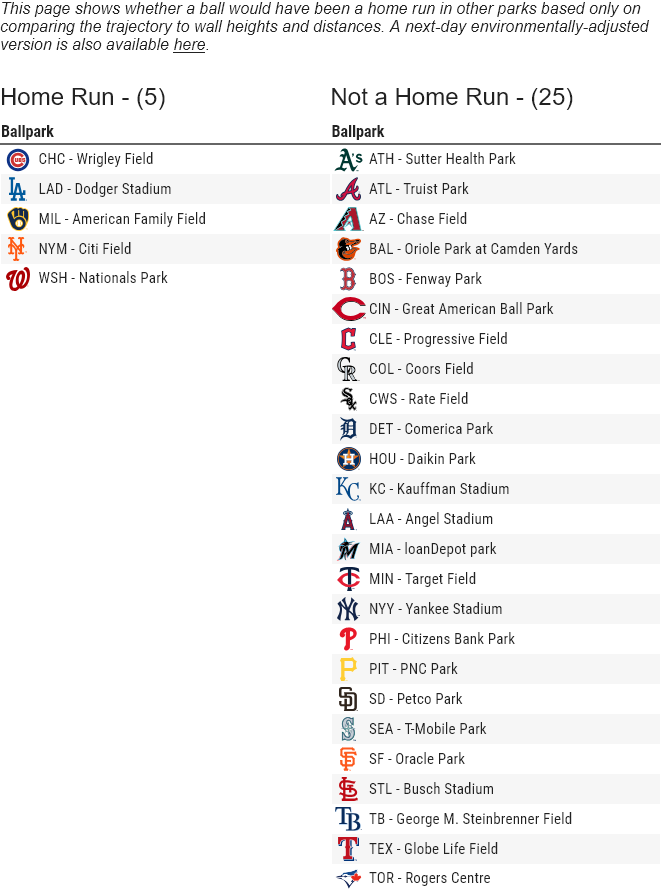Viewport: 661px width, 895px height.
Task: Click the Not a Home Run - (25) heading
Action: pos(451,97)
